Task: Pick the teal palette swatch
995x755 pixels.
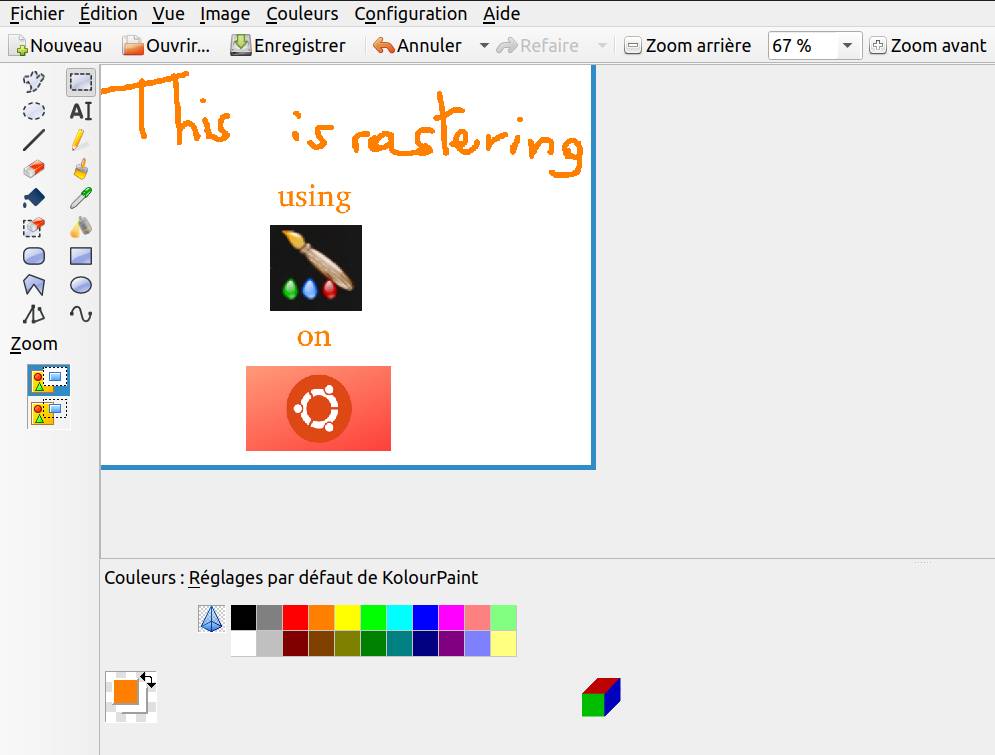Action: 400,643
